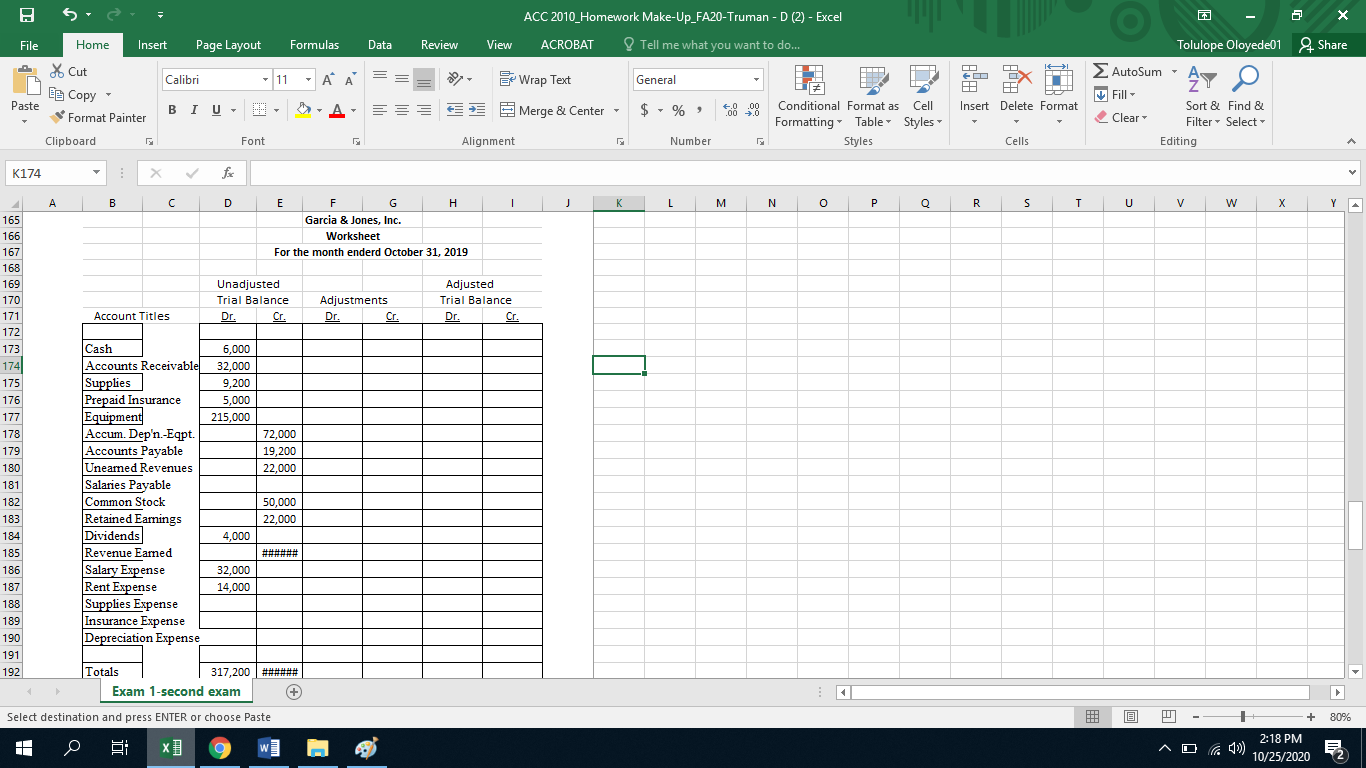Expand the AutoSum dropdown arrow
The width and height of the screenshot is (1366, 768).
click(1174, 72)
